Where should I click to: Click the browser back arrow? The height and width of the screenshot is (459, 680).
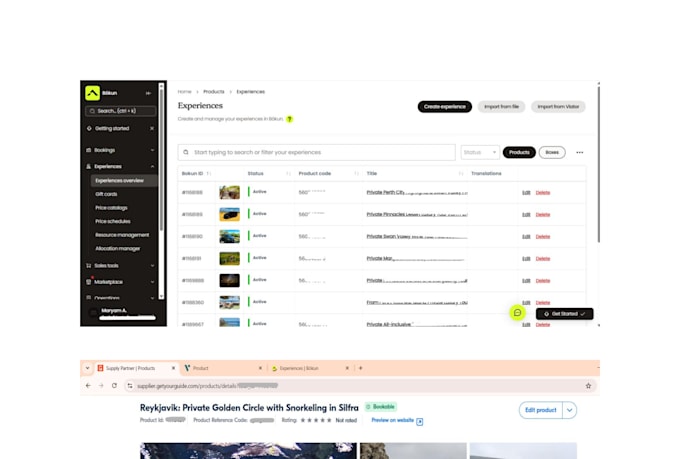coord(88,385)
